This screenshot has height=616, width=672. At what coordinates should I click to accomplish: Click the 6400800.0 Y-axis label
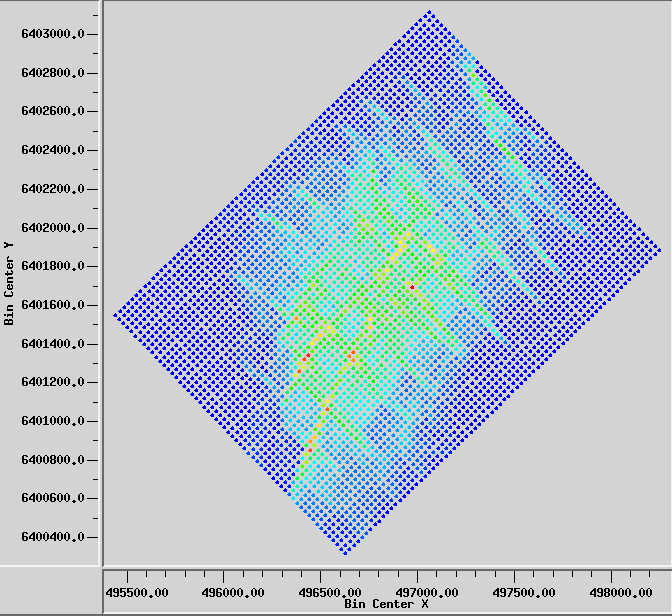tap(52, 460)
